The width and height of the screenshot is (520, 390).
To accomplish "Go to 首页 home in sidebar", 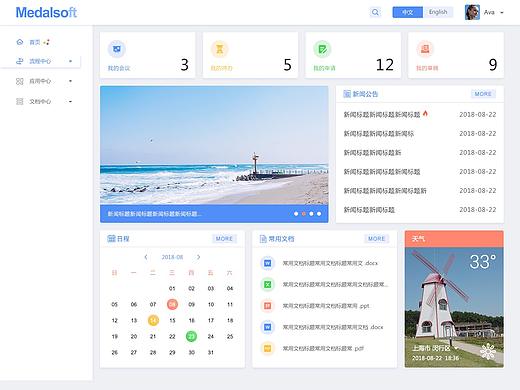I will click(35, 42).
